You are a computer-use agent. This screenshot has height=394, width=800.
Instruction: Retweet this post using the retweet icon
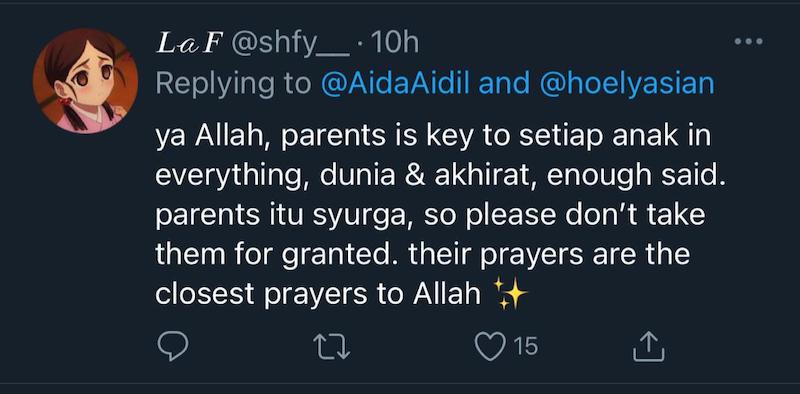(x=332, y=348)
